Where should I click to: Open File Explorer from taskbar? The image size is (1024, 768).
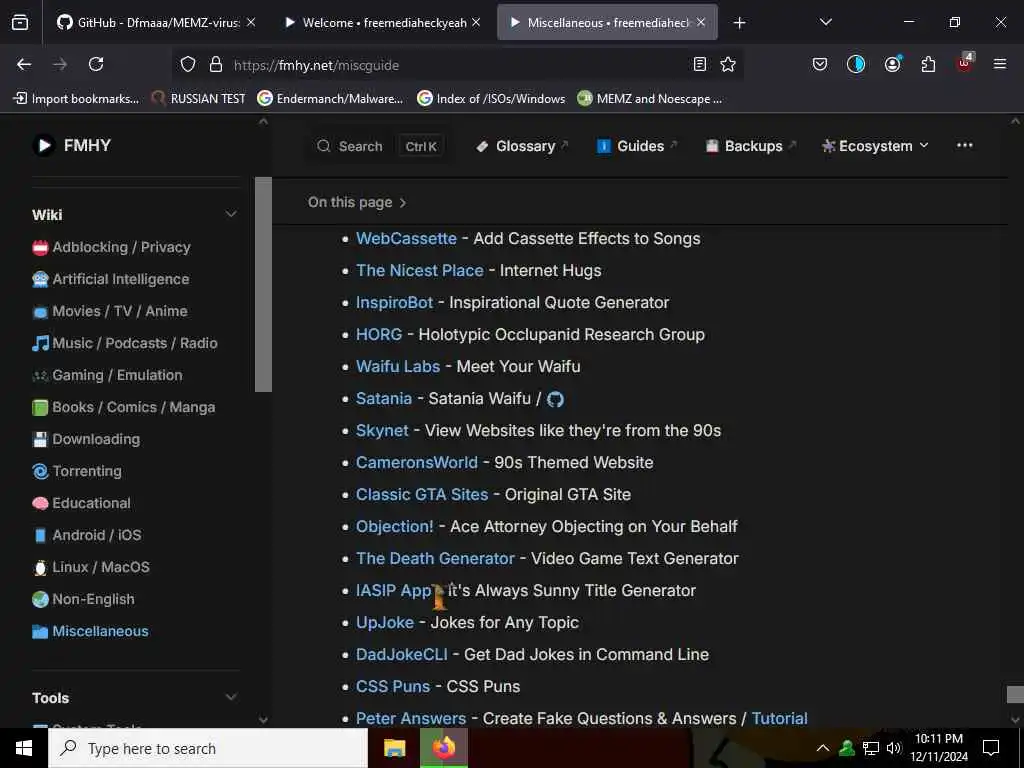(x=394, y=748)
